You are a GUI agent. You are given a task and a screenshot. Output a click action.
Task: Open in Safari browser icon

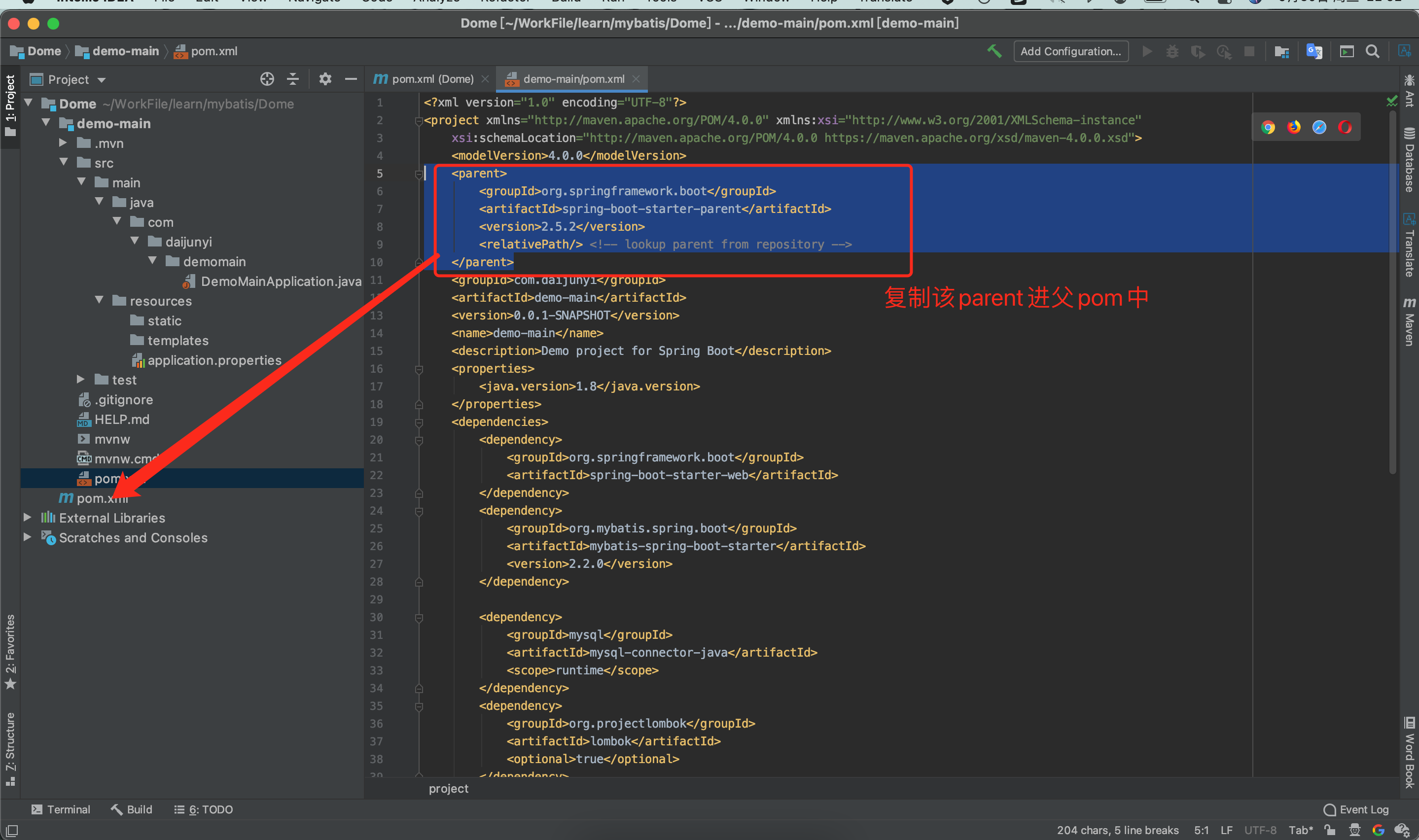pyautogui.click(x=1319, y=127)
